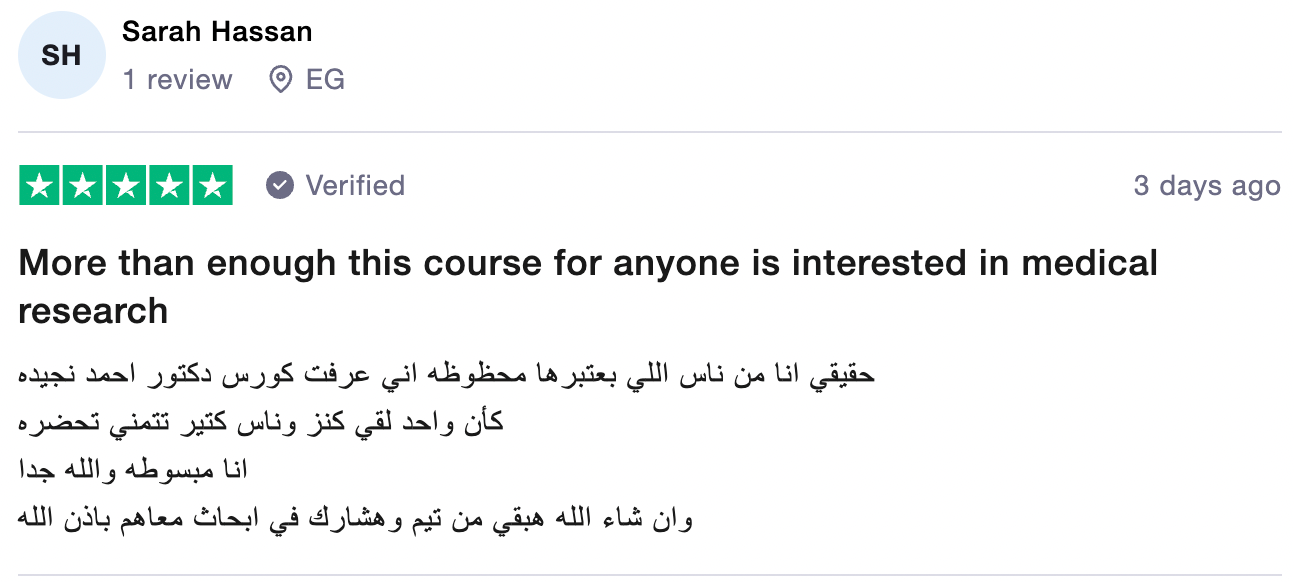Image resolution: width=1294 pixels, height=582 pixels.
Task: Open Sarah Hassan's profile name link
Action: [x=217, y=32]
